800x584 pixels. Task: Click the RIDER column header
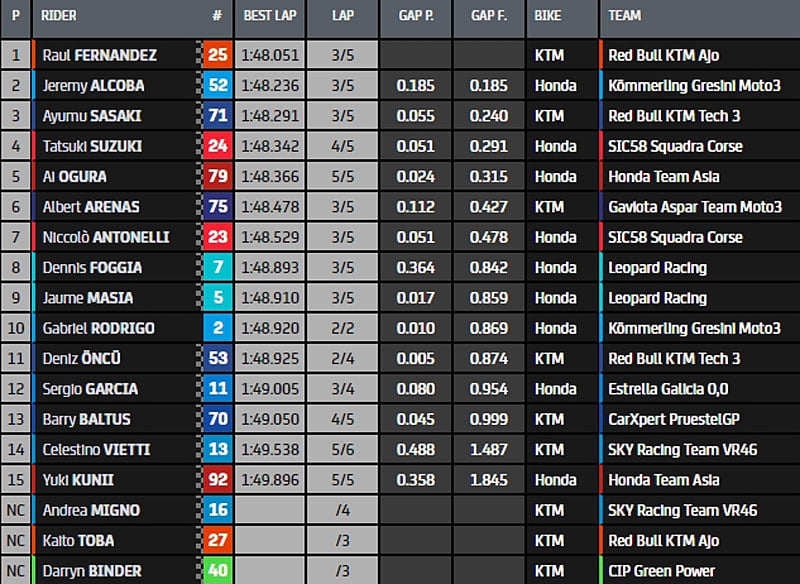point(60,16)
